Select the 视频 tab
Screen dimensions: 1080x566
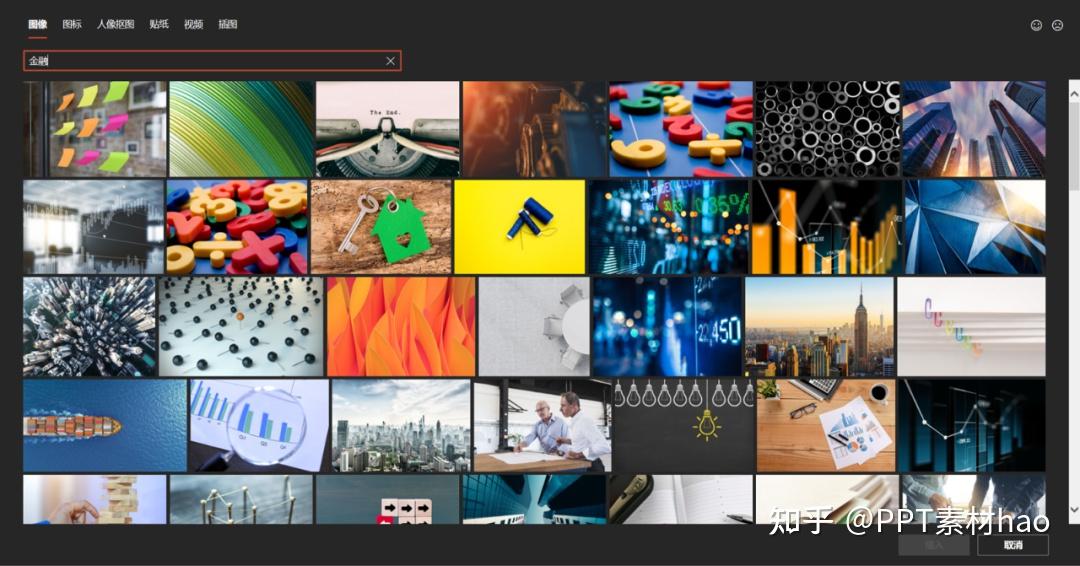click(x=194, y=24)
